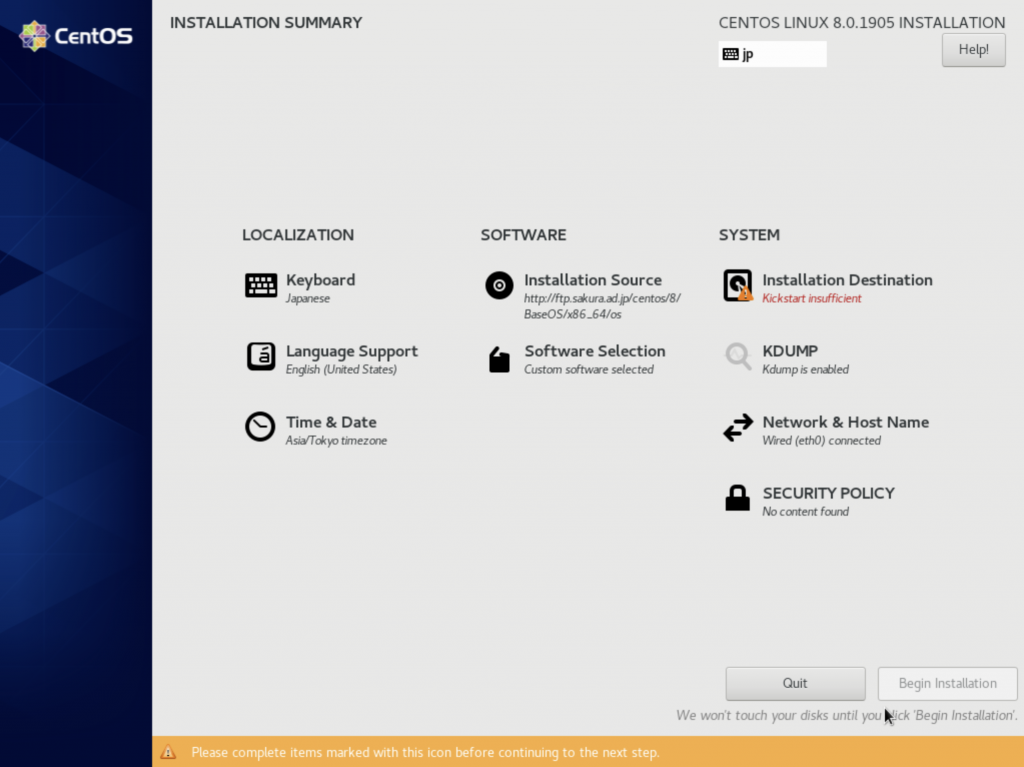1024x767 pixels.
Task: Open the KDUMP title
Action: pos(790,351)
